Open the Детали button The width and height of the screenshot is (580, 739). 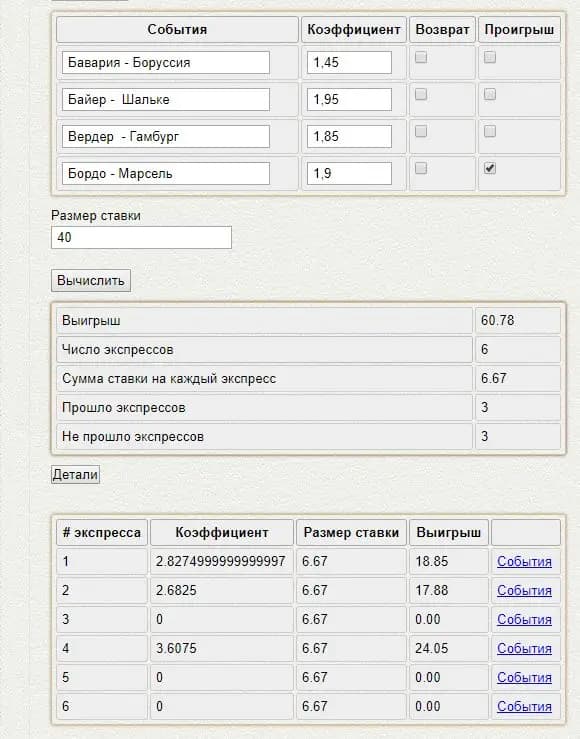click(75, 475)
